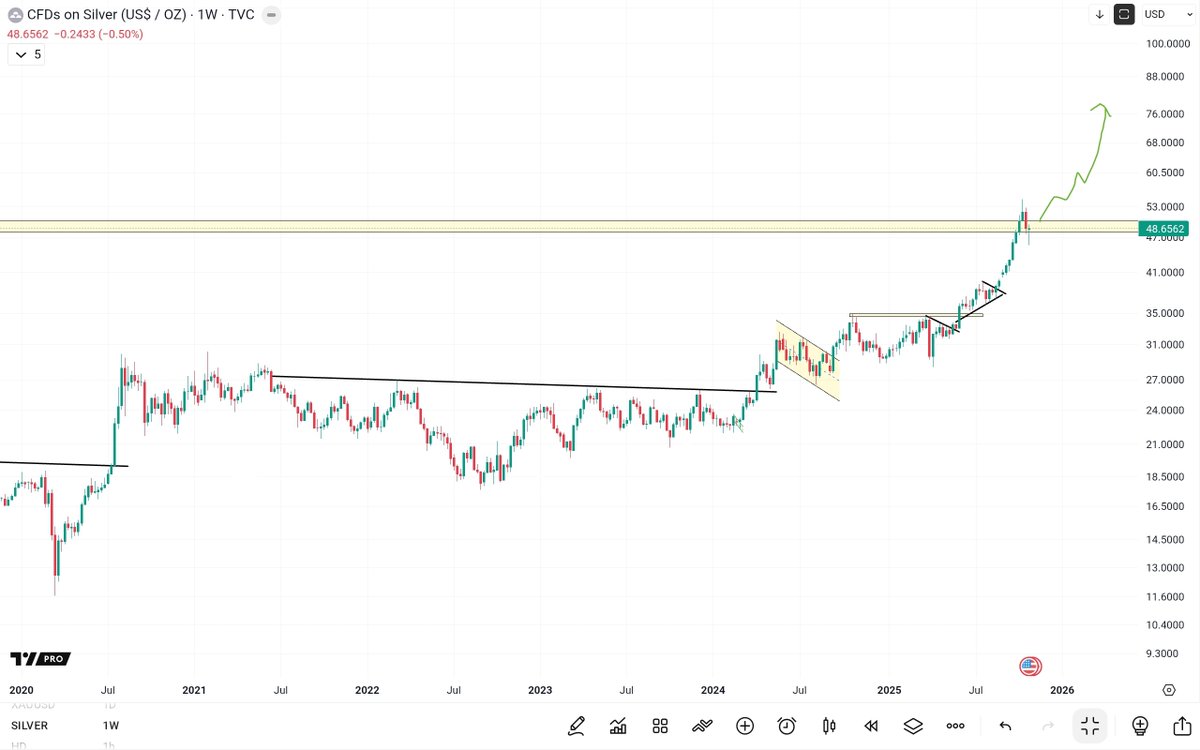The width and height of the screenshot is (1200, 750).
Task: Select SILVER in the watchlist
Action: 28,725
